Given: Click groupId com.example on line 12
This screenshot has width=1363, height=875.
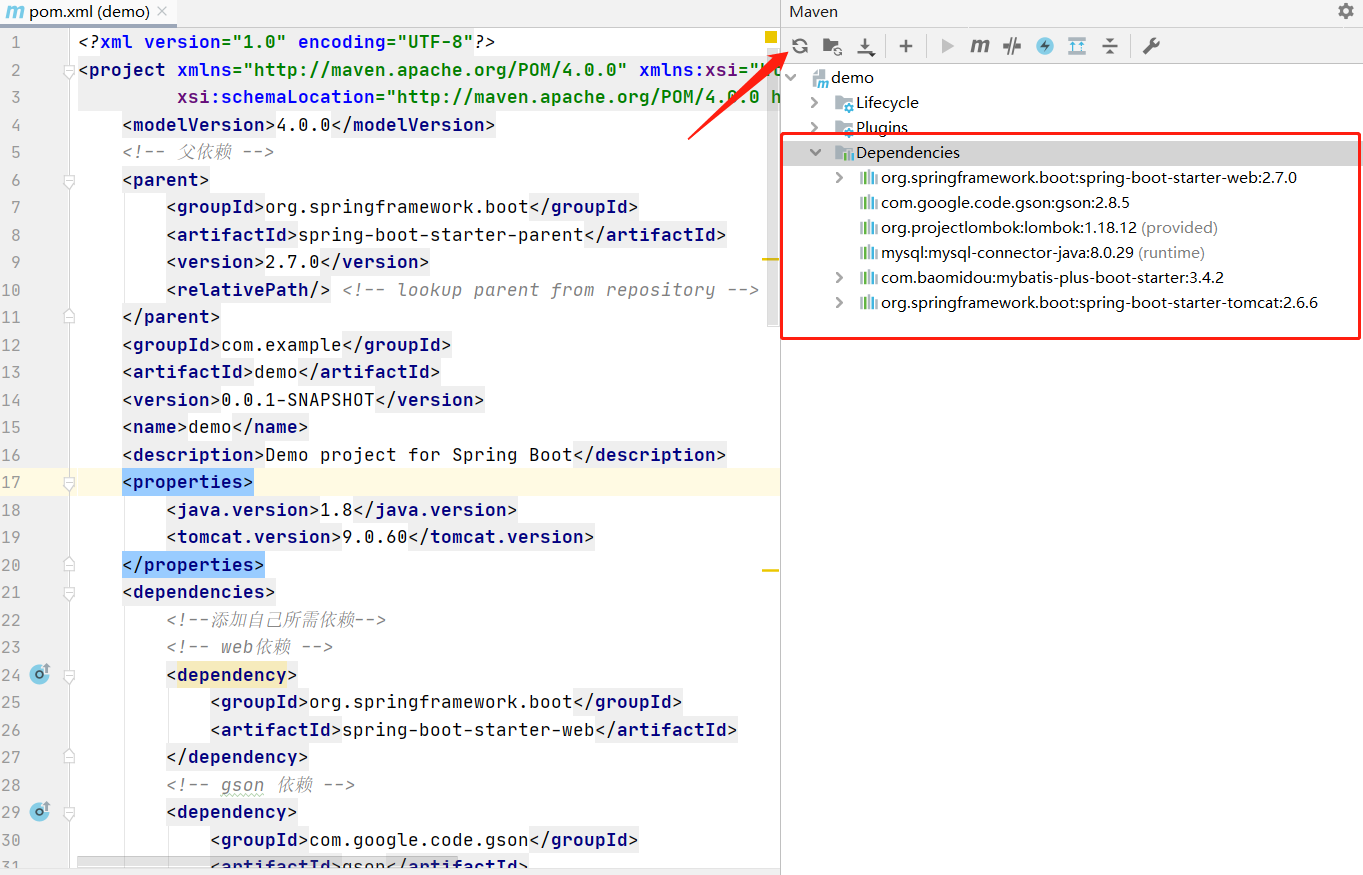Looking at the screenshot, I should click(x=281, y=345).
